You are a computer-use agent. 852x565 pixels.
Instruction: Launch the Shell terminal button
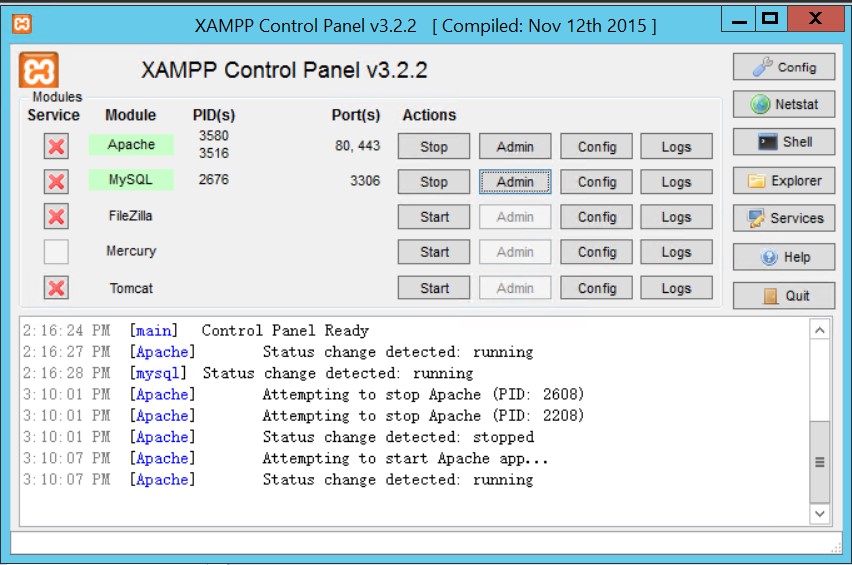(x=784, y=142)
